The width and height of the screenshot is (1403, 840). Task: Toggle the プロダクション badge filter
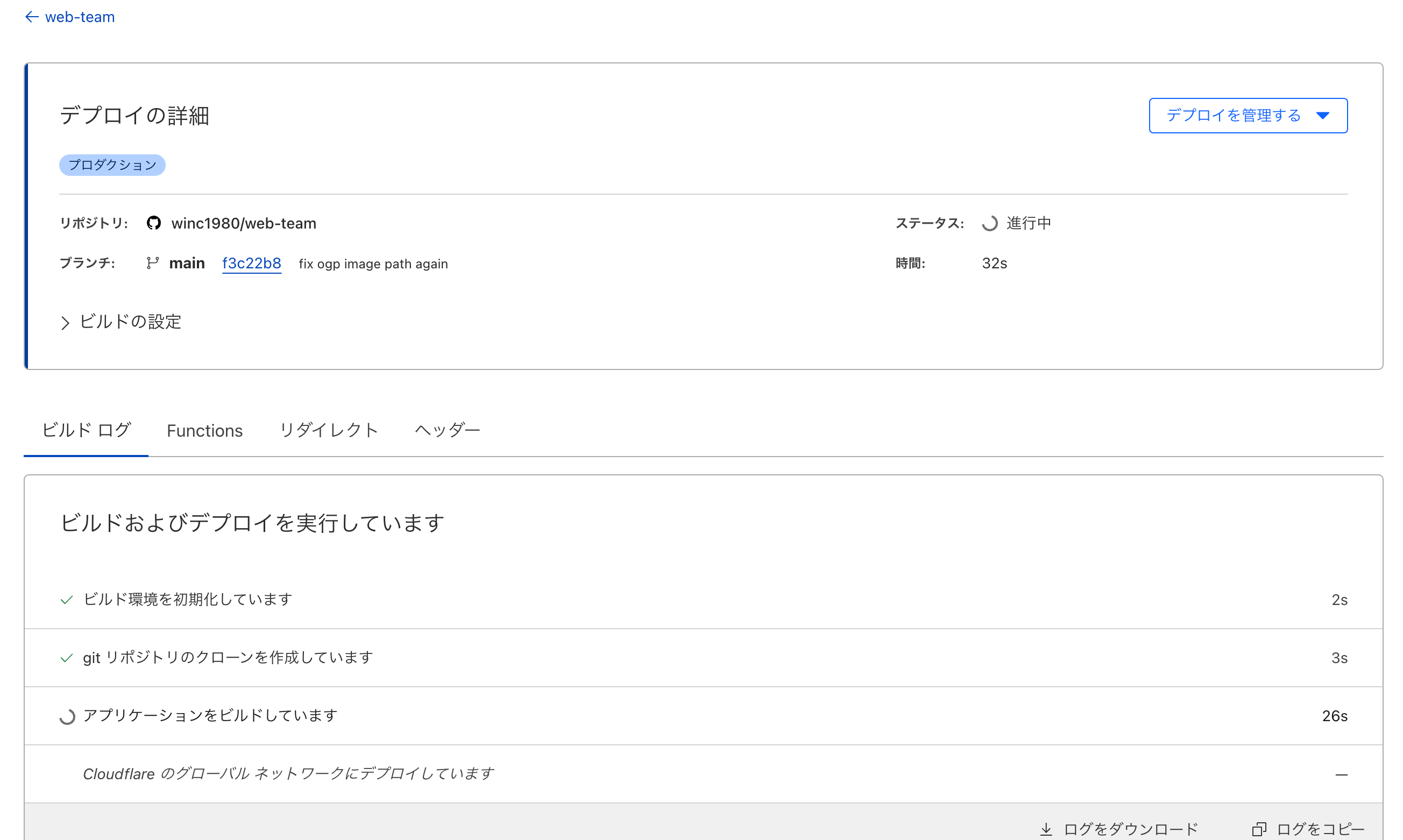[112, 165]
